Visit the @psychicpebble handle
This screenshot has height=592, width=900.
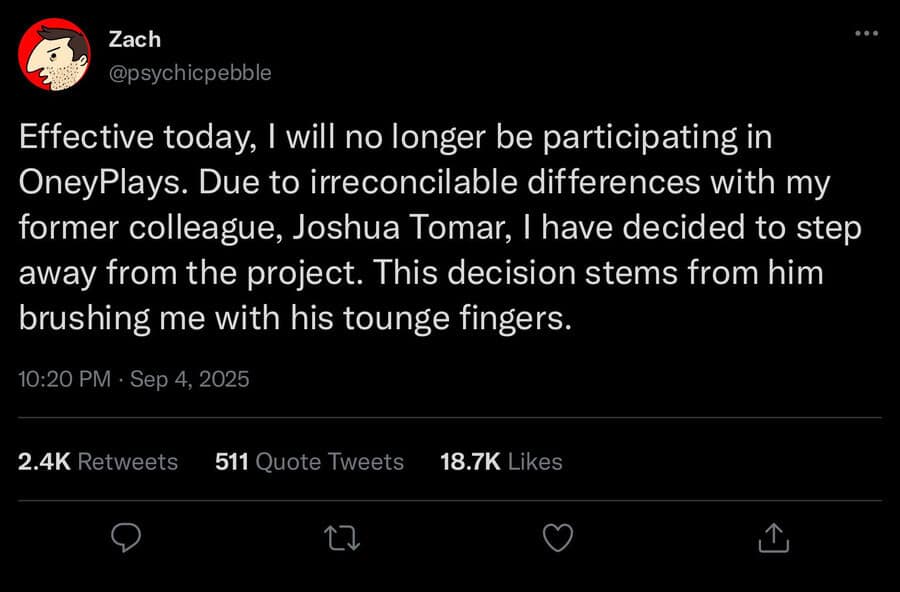[190, 73]
